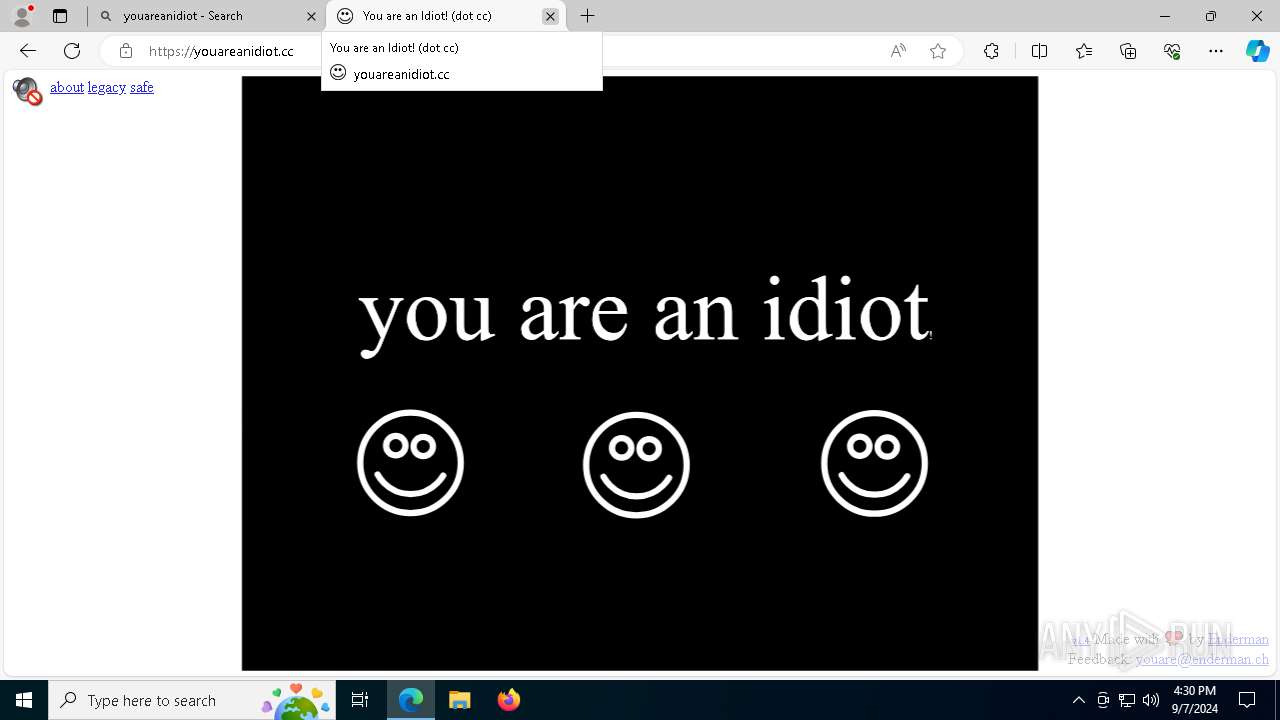This screenshot has height=720, width=1280.
Task: Open the legacy link
Action: click(x=107, y=87)
